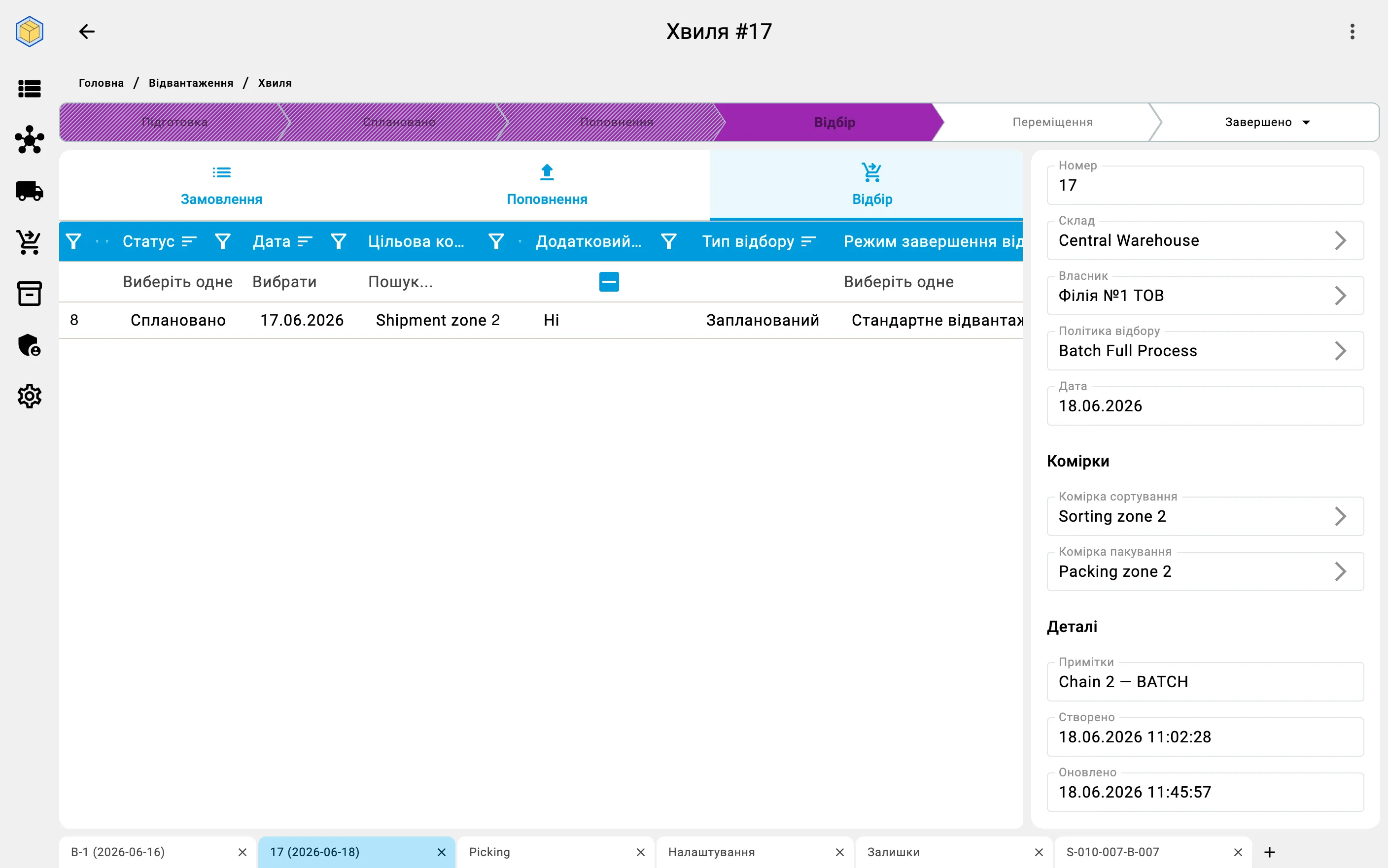This screenshot has width=1388, height=868.
Task: Open the network hub sidebar icon
Action: 29,139
